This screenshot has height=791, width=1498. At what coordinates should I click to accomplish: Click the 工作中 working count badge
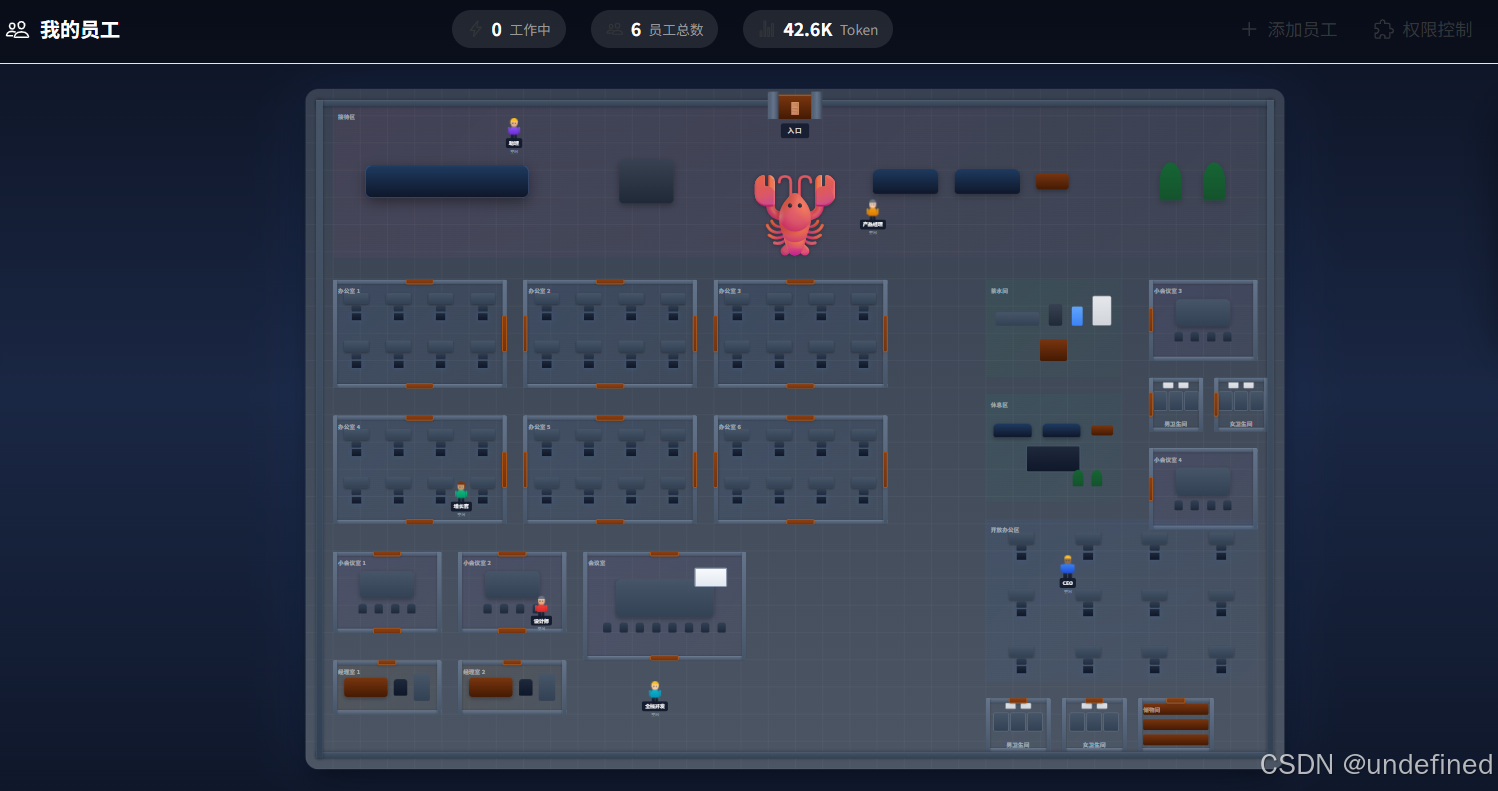tap(508, 29)
